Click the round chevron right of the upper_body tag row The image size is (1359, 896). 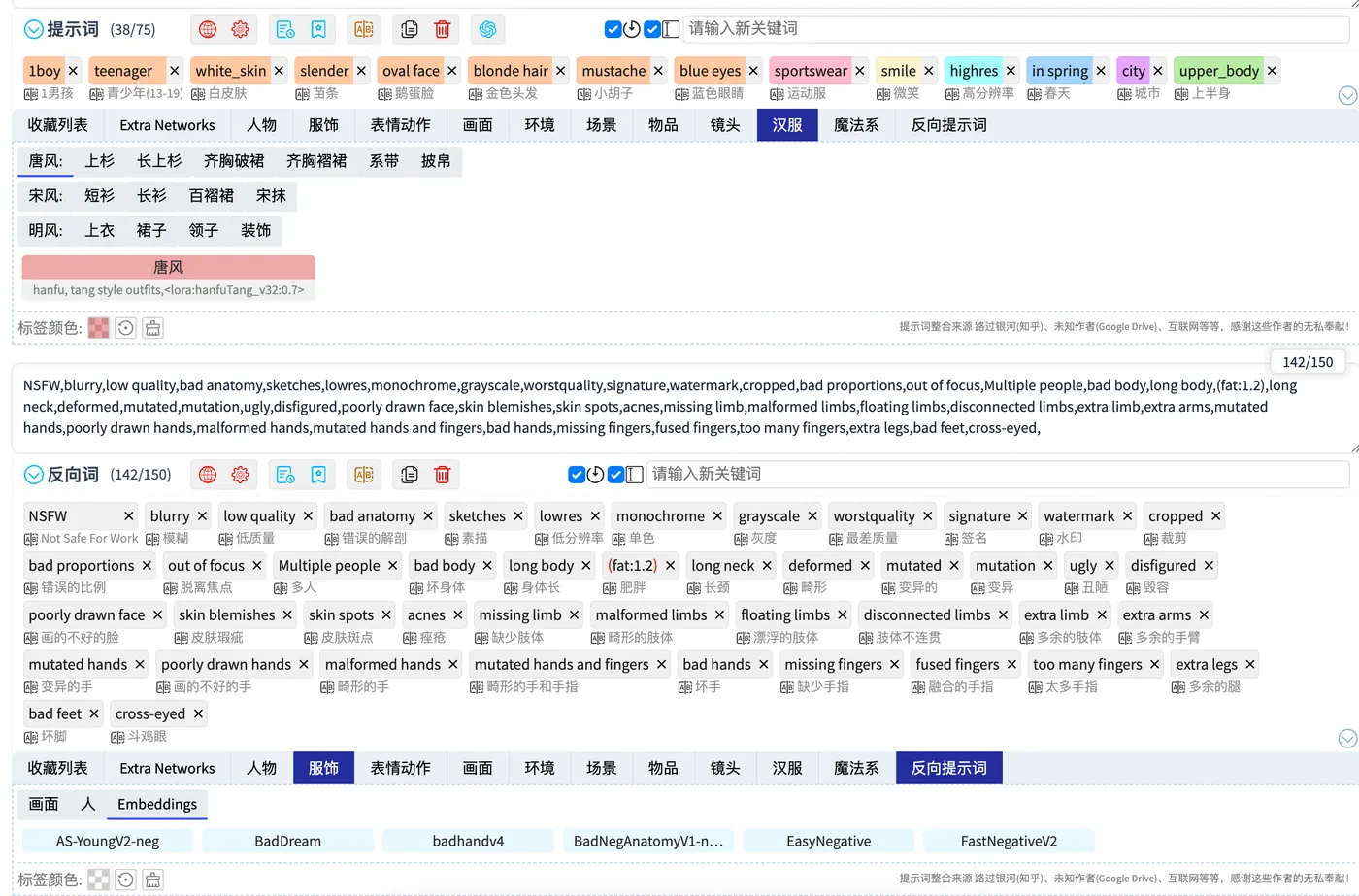click(1347, 95)
